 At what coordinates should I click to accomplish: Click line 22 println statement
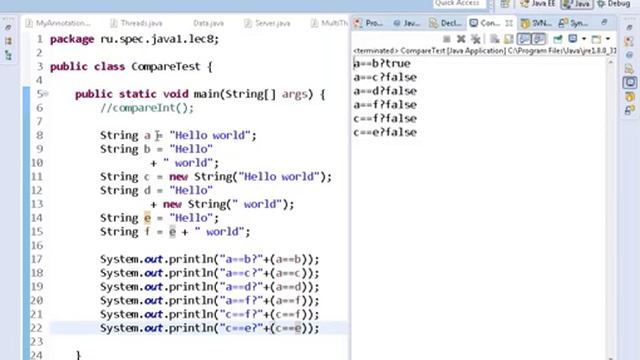tap(209, 328)
